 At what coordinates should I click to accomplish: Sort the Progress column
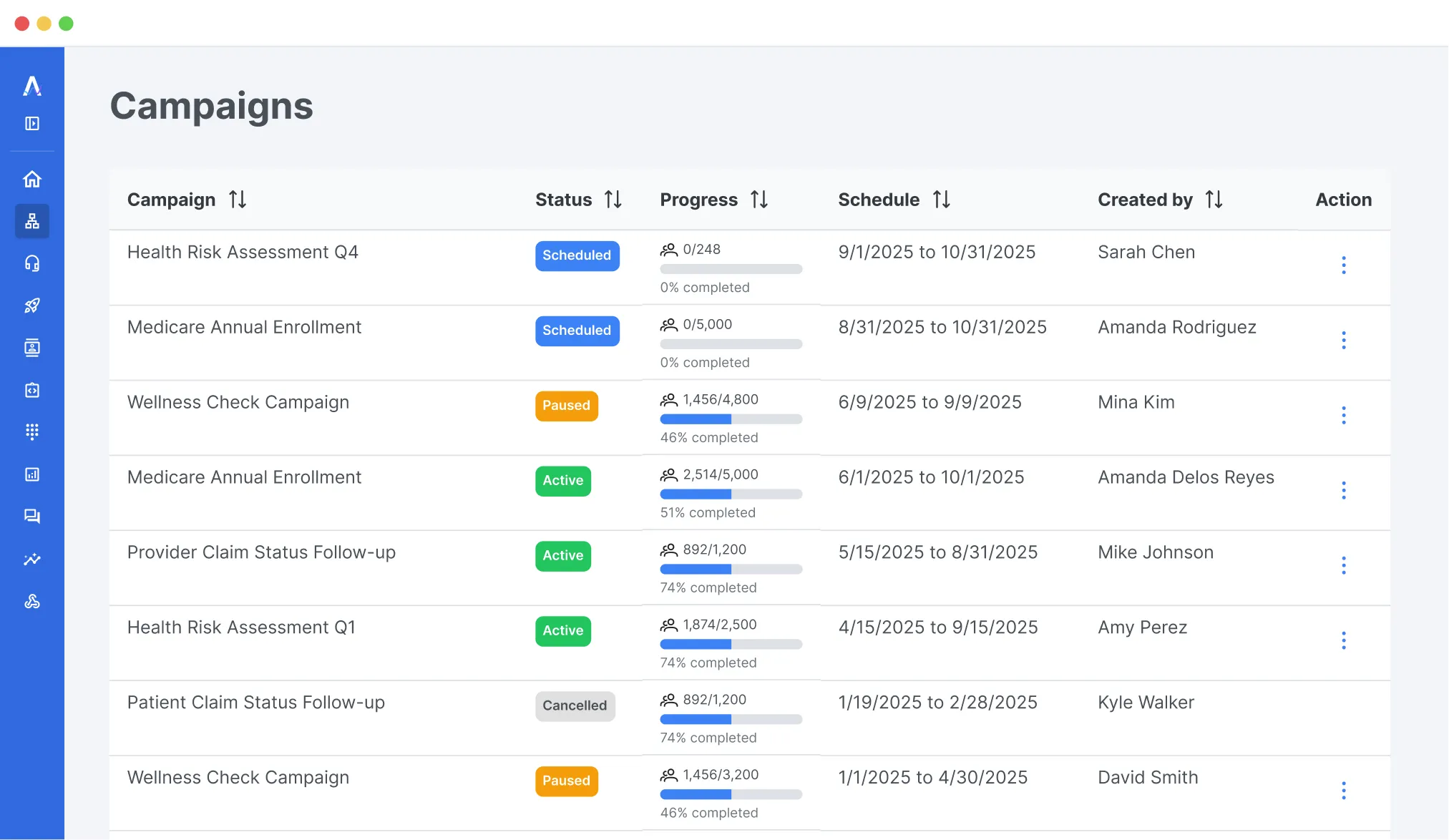759,200
